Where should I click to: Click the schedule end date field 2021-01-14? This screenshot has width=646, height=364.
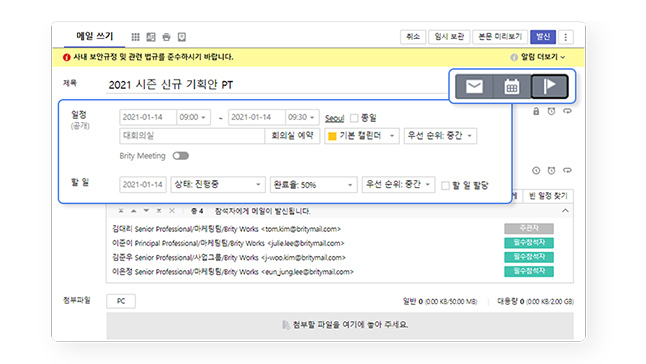tap(257, 117)
